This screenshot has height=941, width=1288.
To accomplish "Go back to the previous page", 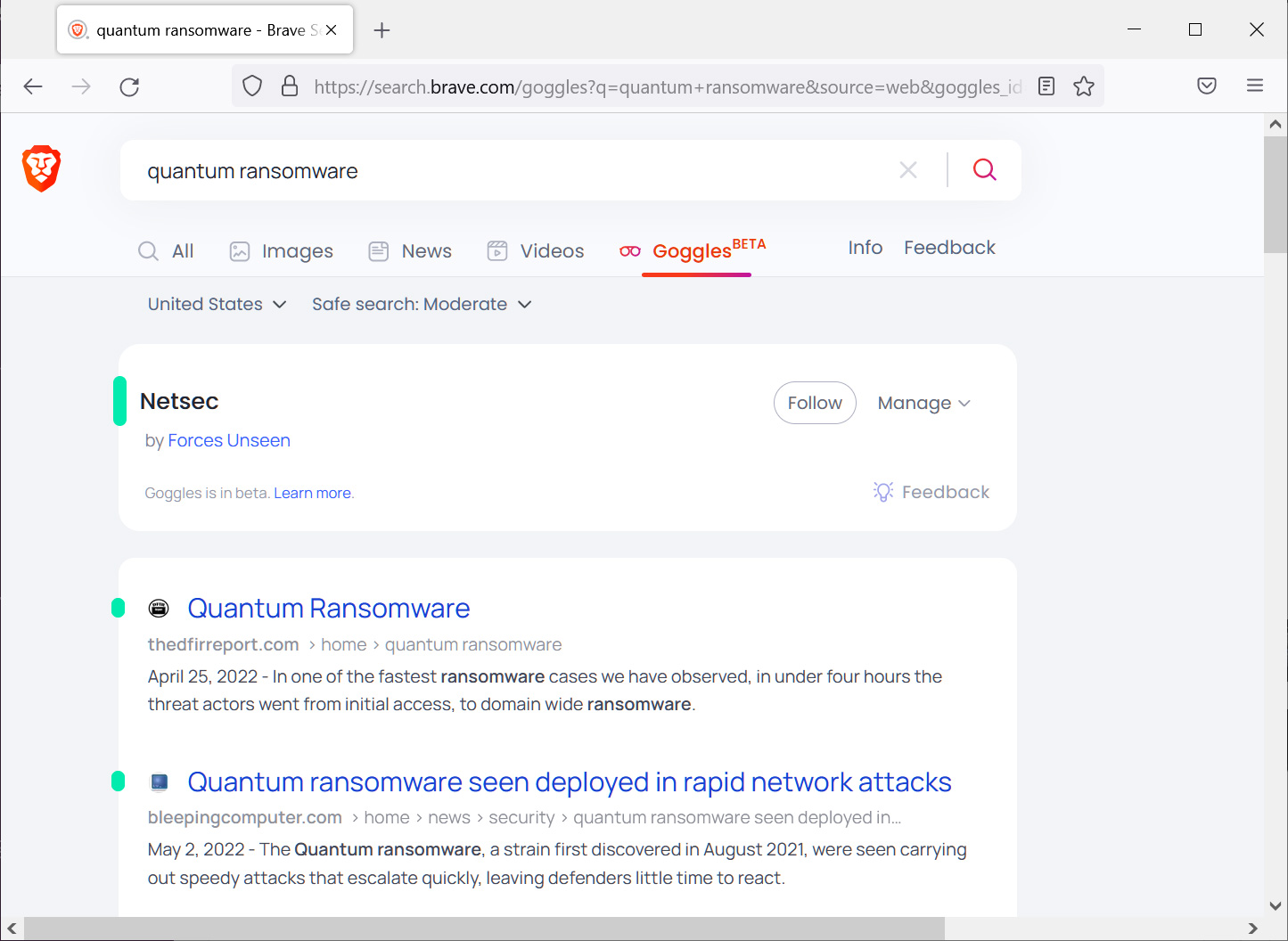I will point(33,86).
